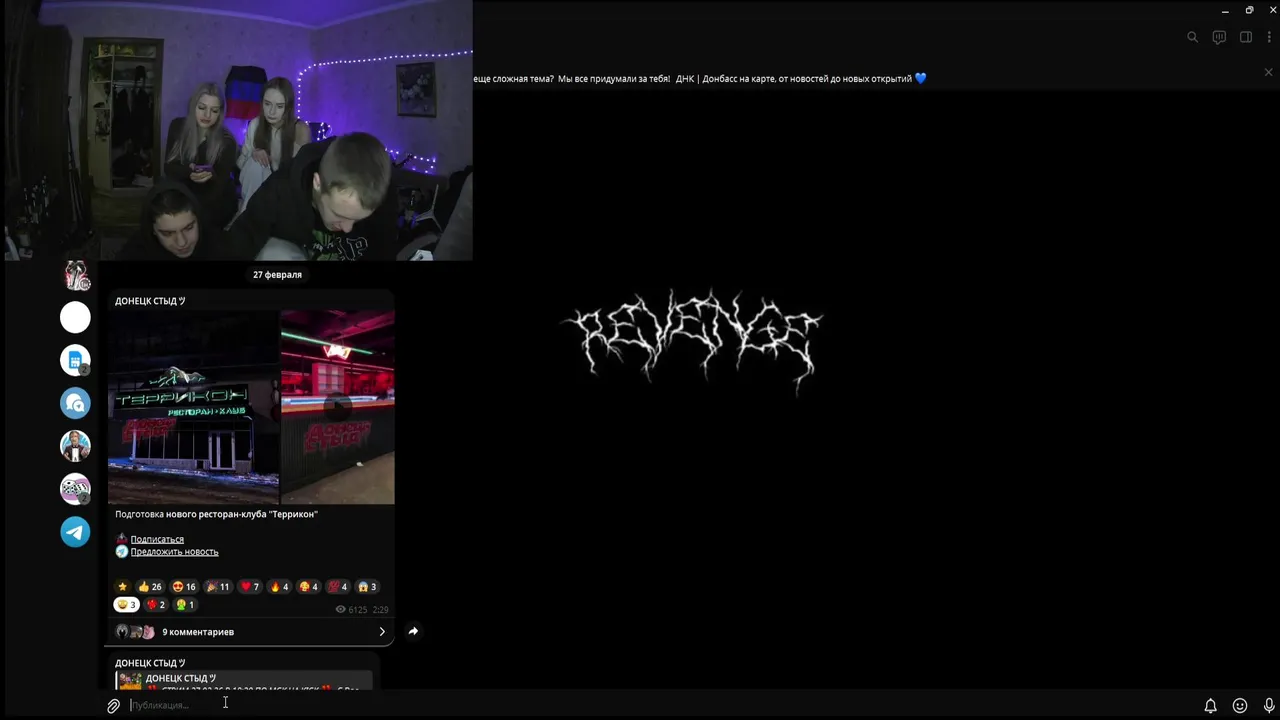The image size is (1280, 720).
Task: Dismiss the sponsored banner with the X
Action: pos(1269,72)
